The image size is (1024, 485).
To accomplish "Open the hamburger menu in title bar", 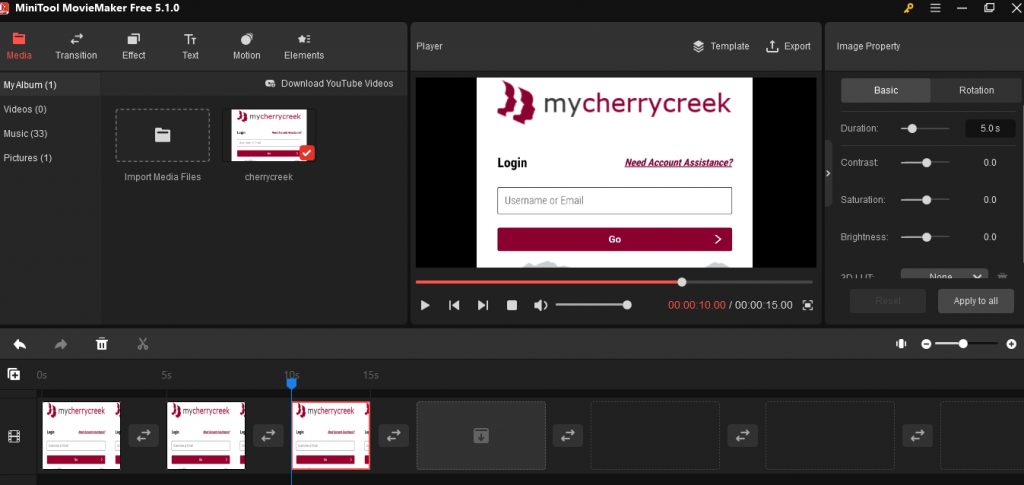I will tap(935, 8).
